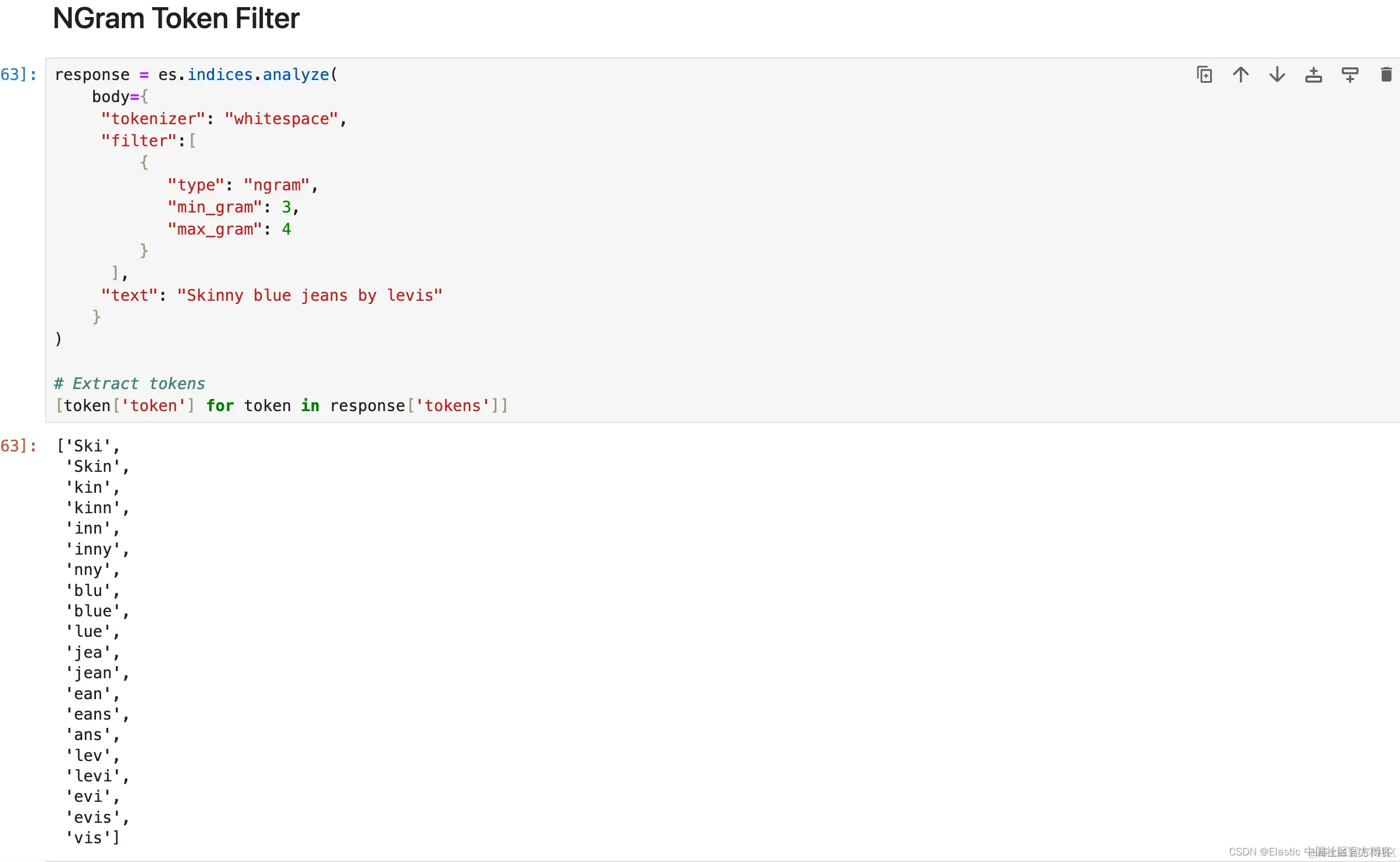Click es.indices.analyze in the first code line
The height and width of the screenshot is (862, 1400).
[x=243, y=75]
